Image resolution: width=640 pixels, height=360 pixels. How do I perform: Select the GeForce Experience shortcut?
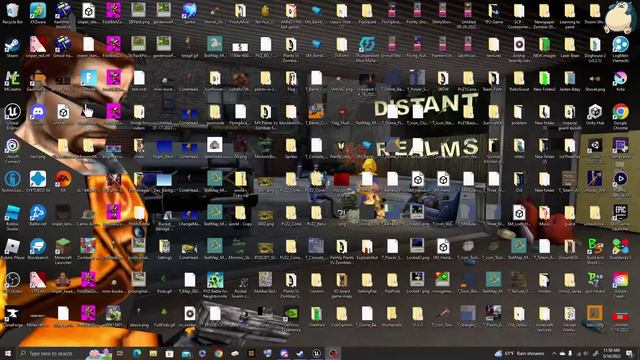pos(291,318)
